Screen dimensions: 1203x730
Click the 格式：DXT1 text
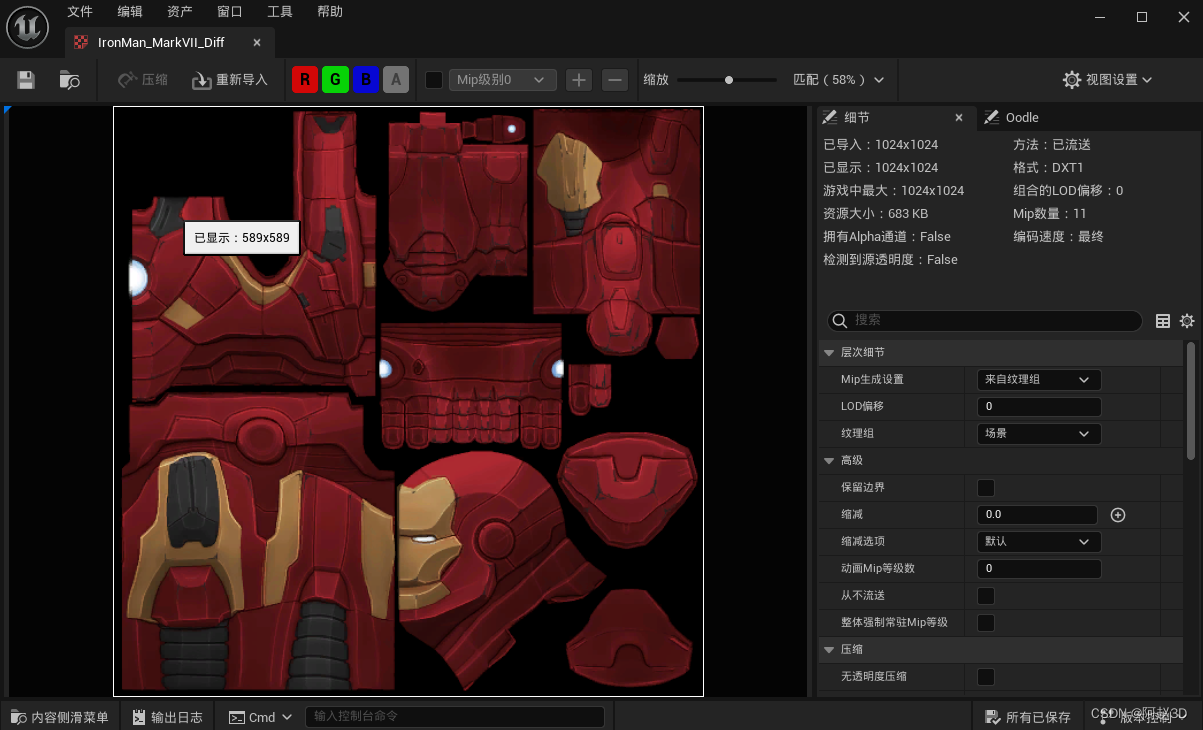click(x=1048, y=168)
